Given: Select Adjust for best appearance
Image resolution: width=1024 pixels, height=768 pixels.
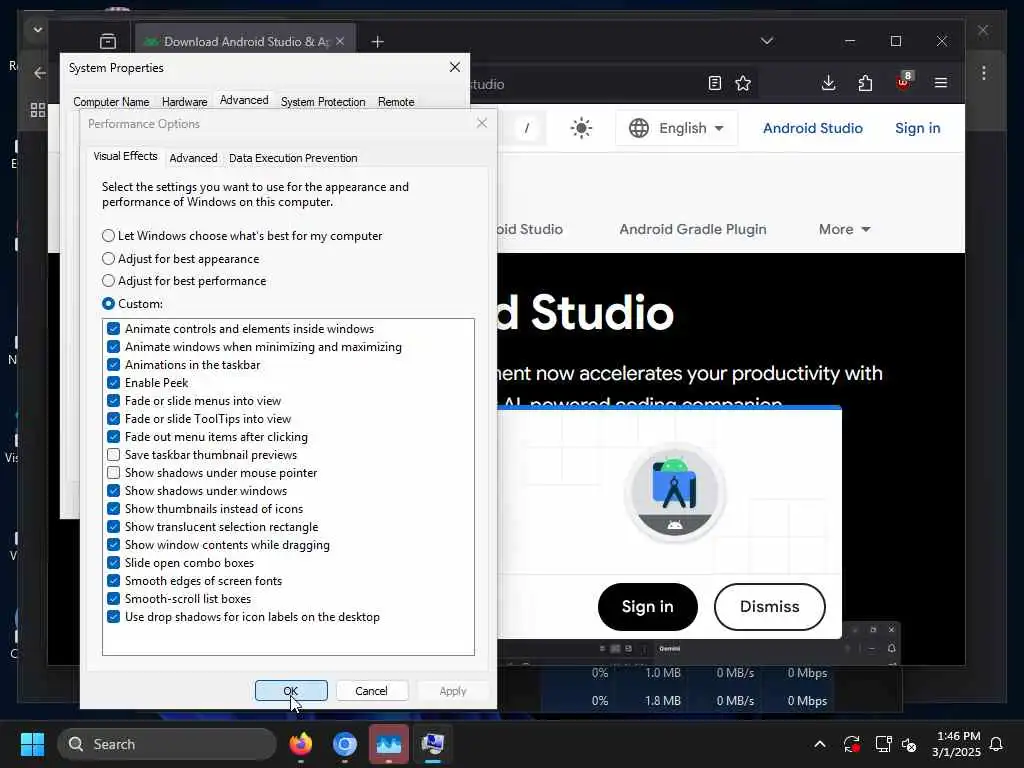Looking at the screenshot, I should tap(180, 259).
